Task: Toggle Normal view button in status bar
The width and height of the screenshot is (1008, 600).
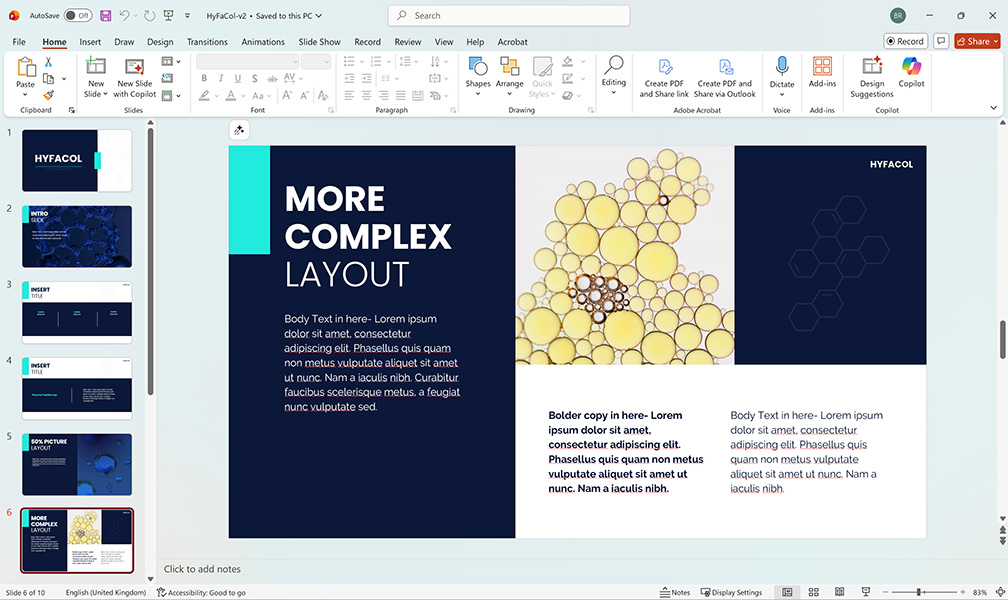Action: pos(787,593)
